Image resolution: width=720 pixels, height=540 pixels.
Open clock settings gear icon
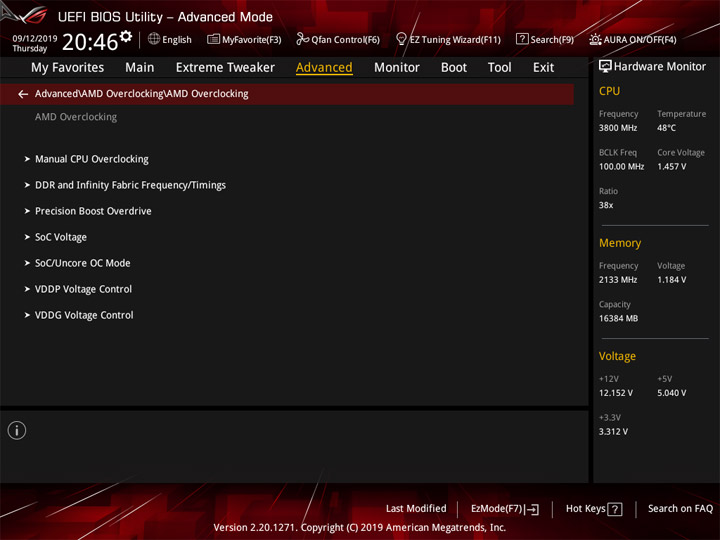pos(126,36)
